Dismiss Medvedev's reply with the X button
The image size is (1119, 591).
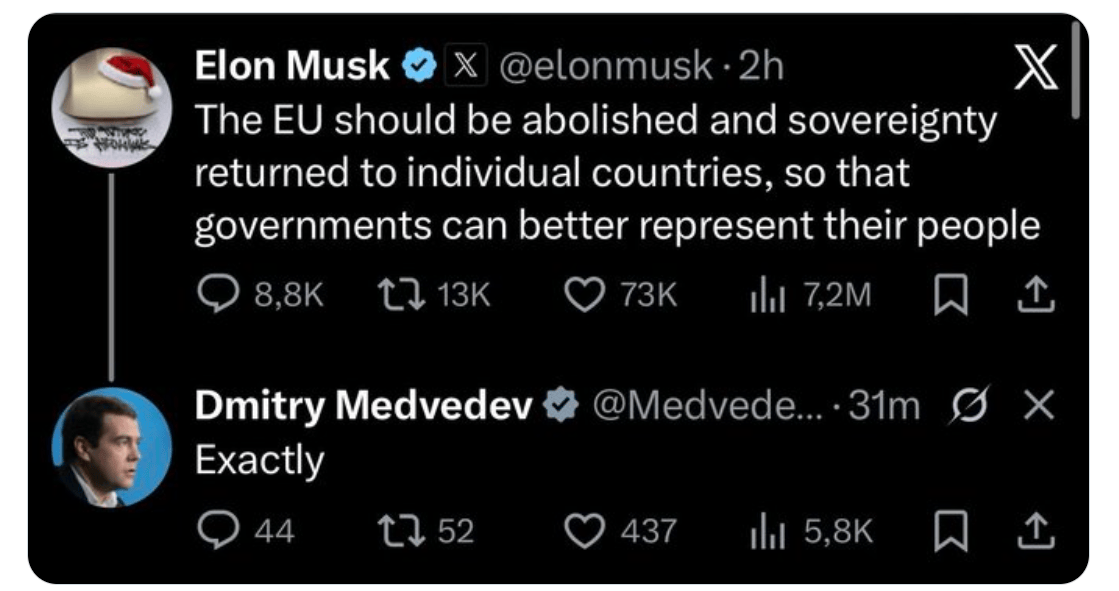[x=1040, y=405]
